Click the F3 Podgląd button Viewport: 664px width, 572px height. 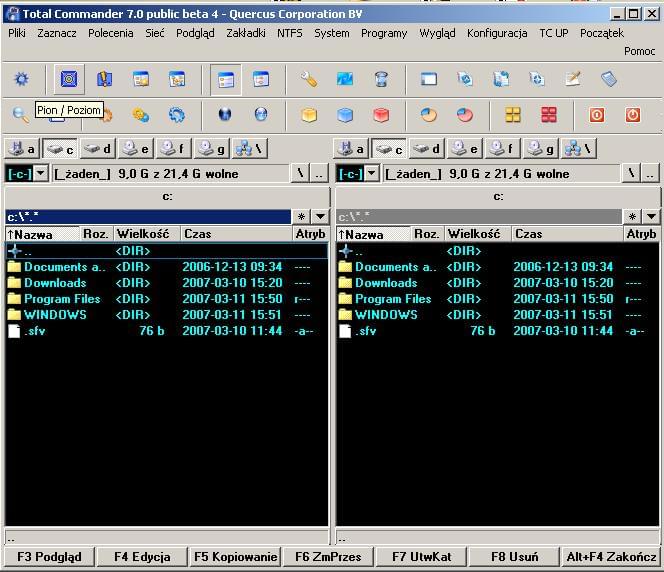pos(49,557)
